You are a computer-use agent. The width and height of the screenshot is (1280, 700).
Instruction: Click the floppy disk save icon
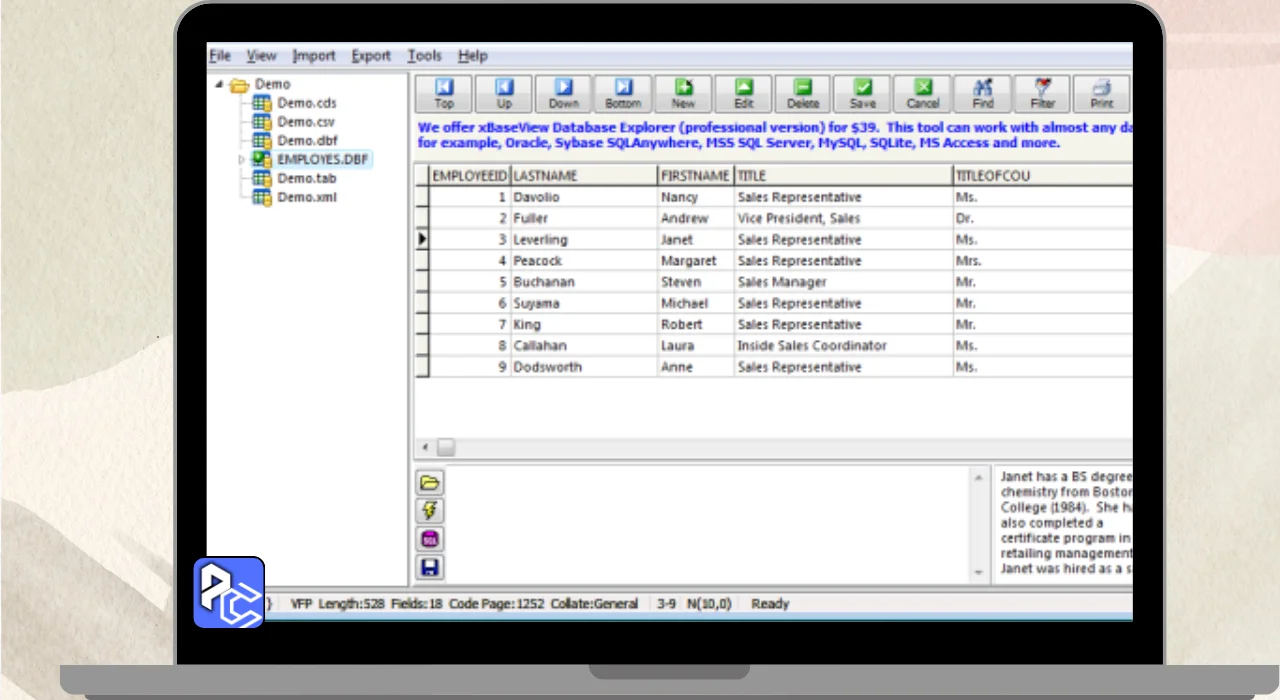pos(430,568)
